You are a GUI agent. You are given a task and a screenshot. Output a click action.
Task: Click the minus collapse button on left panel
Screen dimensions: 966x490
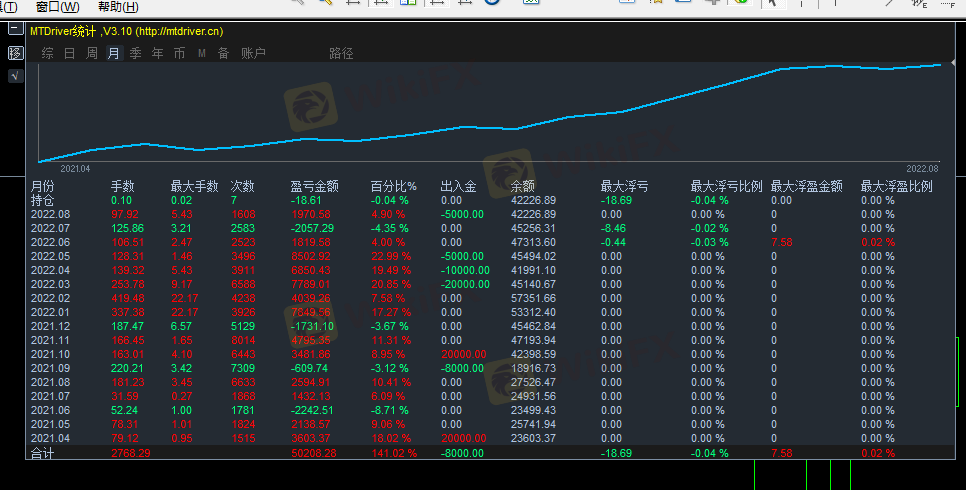15,30
